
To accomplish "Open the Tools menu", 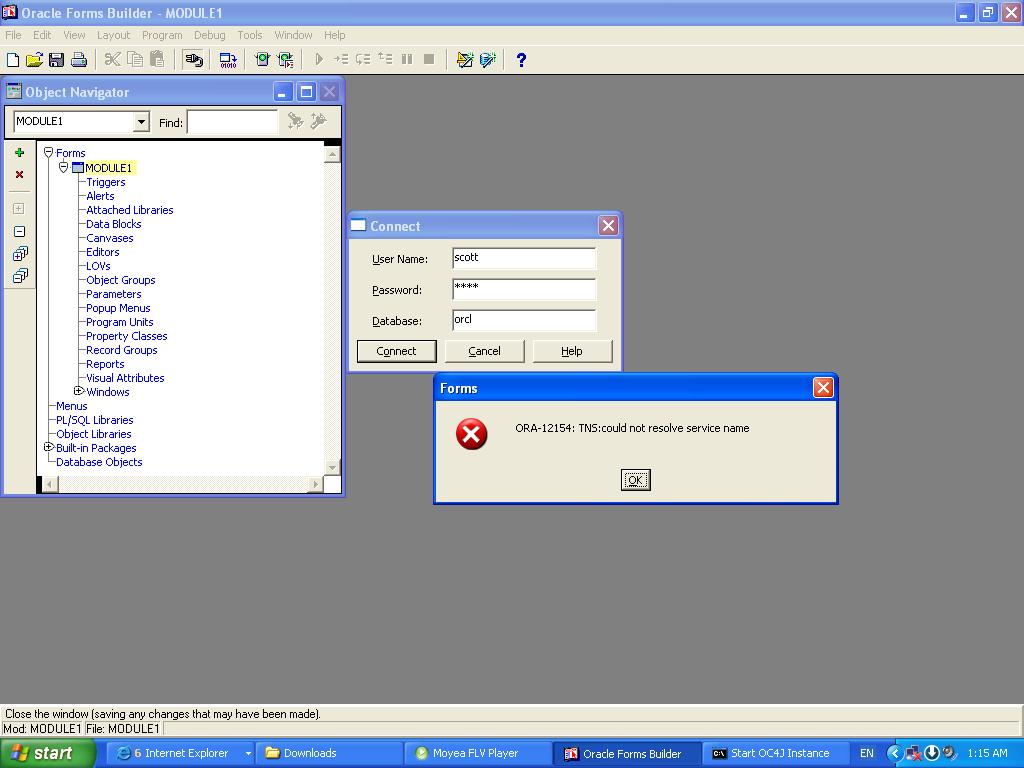I will click(249, 35).
